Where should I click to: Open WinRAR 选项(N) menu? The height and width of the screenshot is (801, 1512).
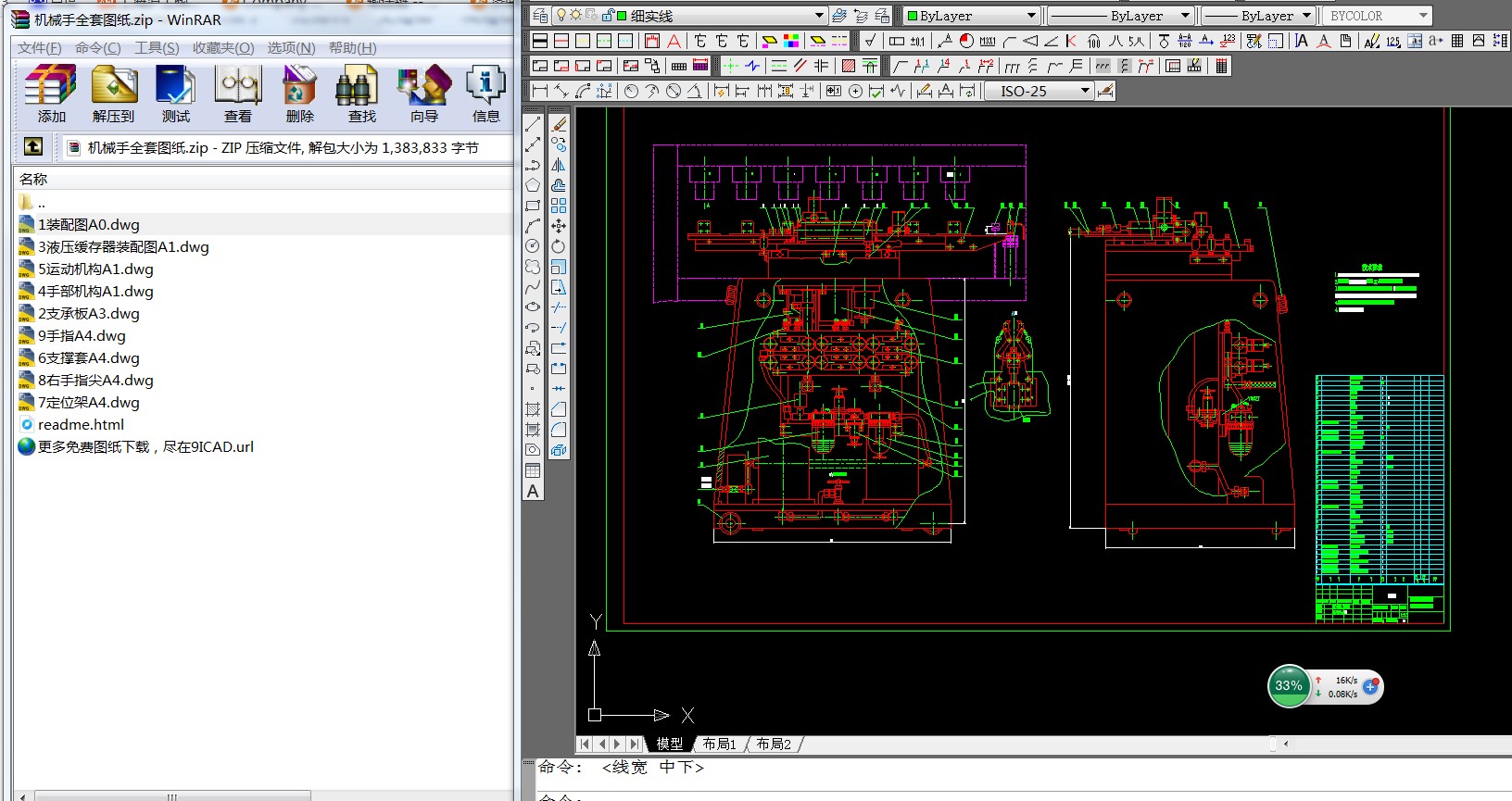(x=291, y=48)
